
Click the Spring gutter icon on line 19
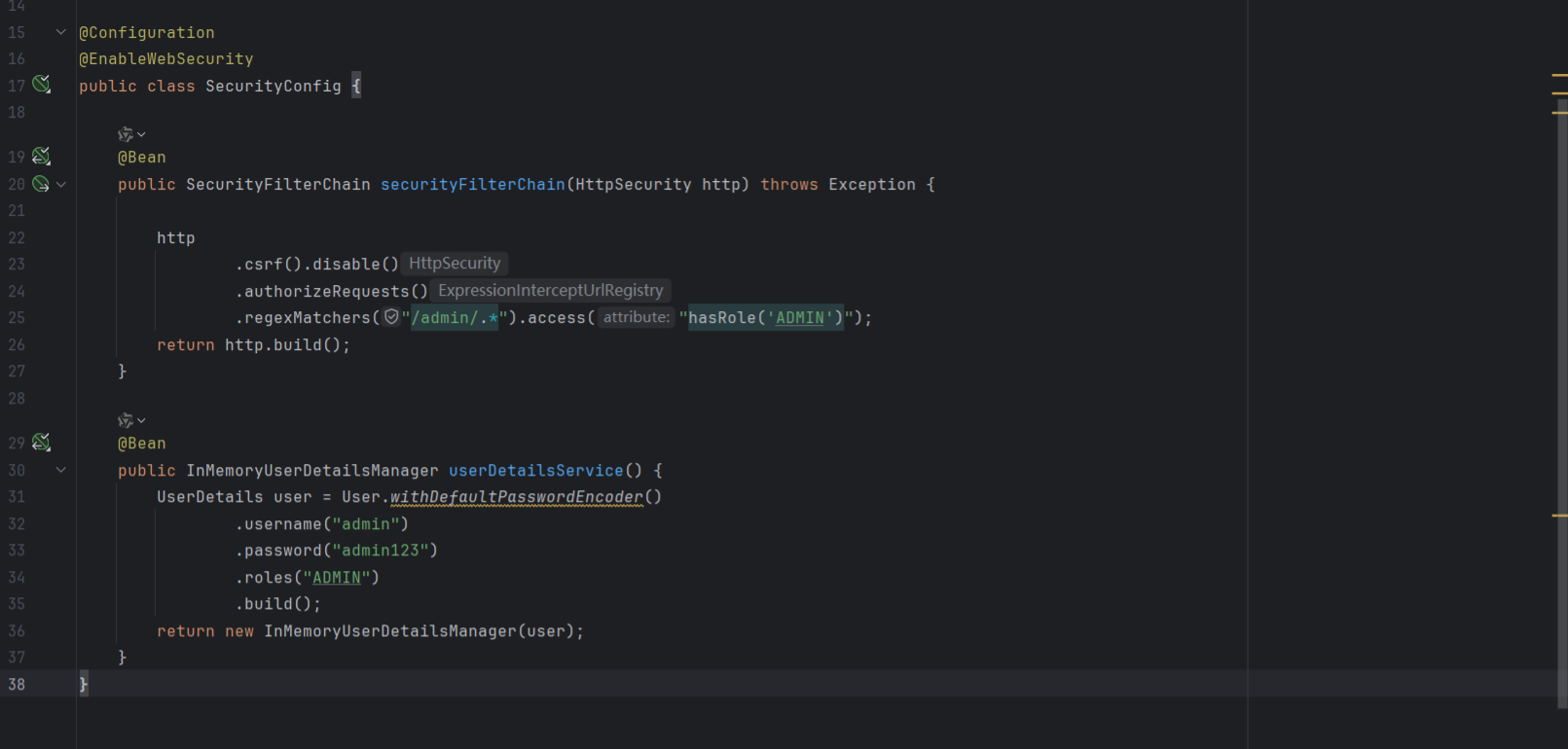click(41, 157)
